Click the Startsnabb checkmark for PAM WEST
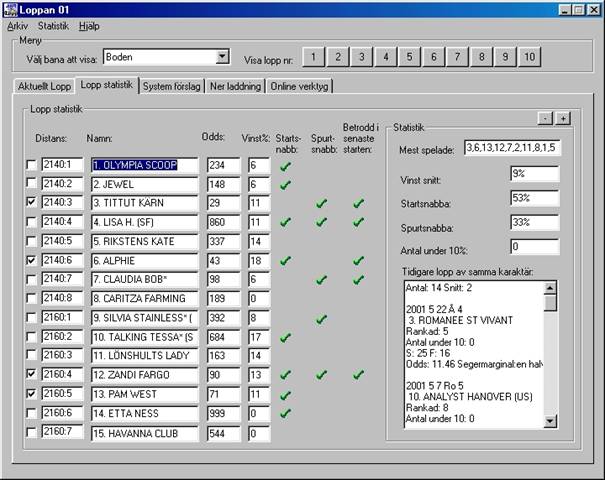 pos(285,395)
